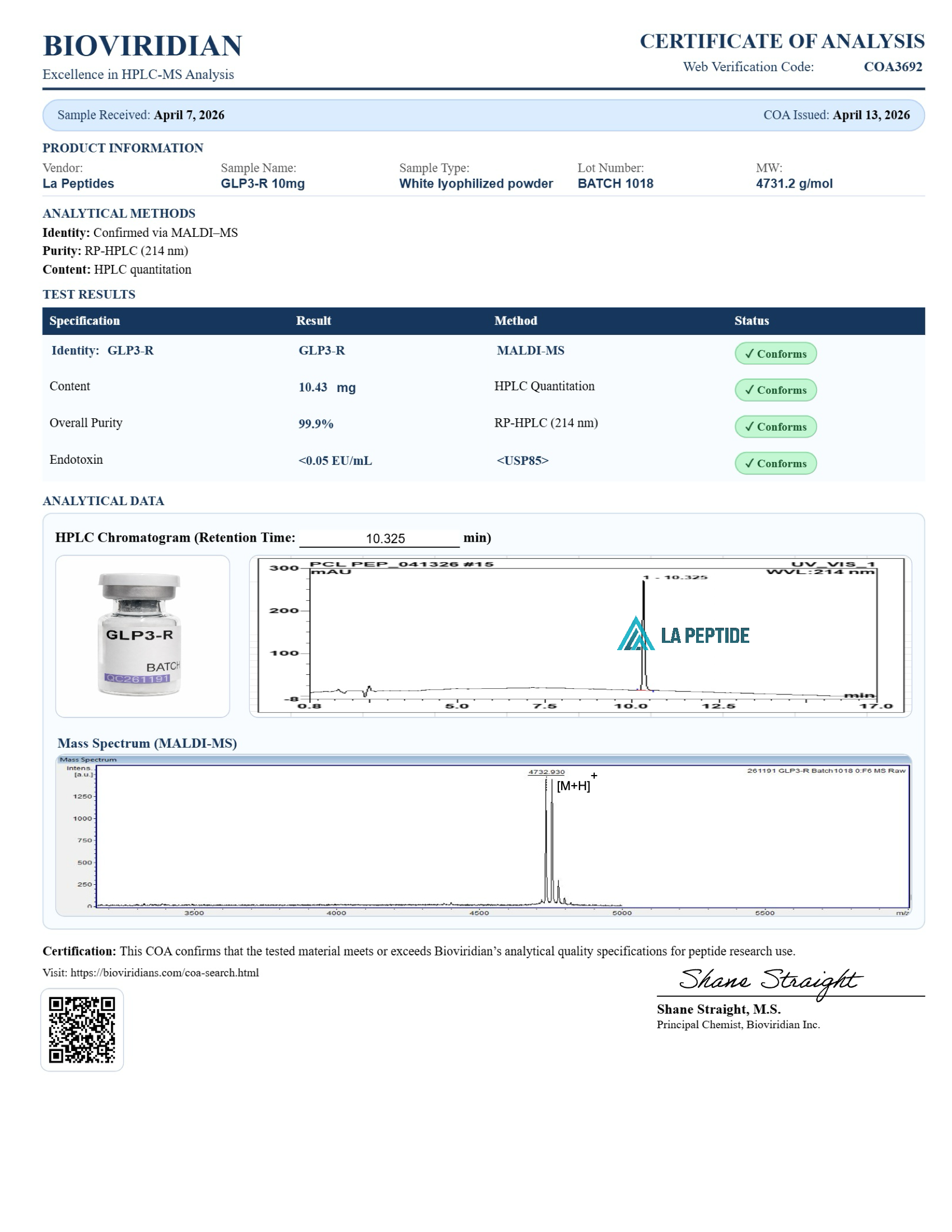
Task: Click the 99.9% overall purity result
Action: [316, 424]
